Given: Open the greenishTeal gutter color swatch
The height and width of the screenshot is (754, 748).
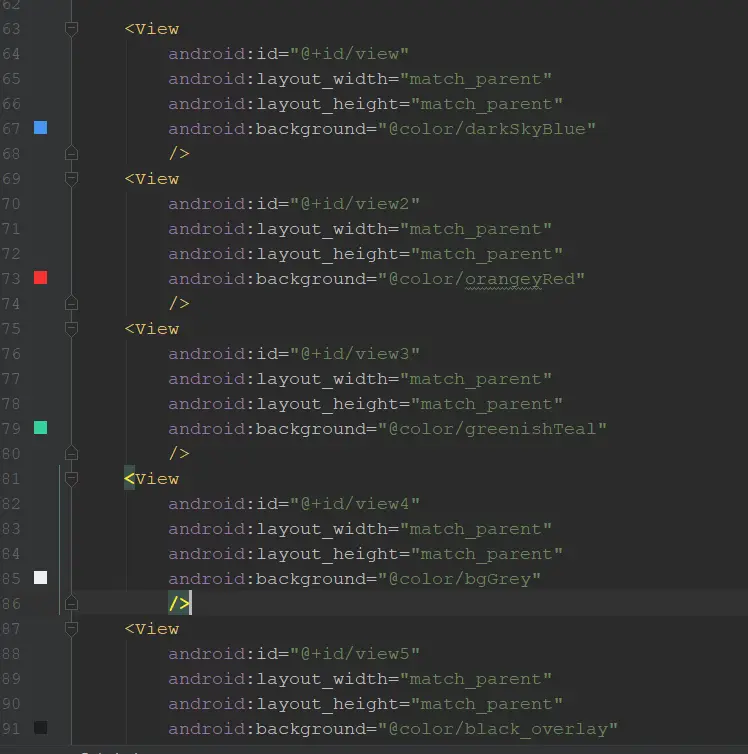Looking at the screenshot, I should (40, 427).
